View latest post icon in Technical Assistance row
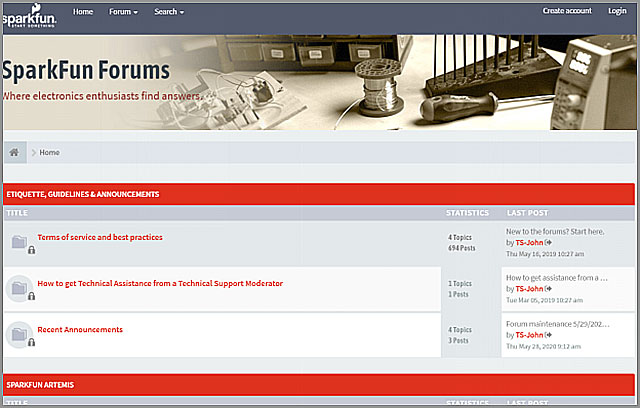This screenshot has height=408, width=640. [548, 289]
